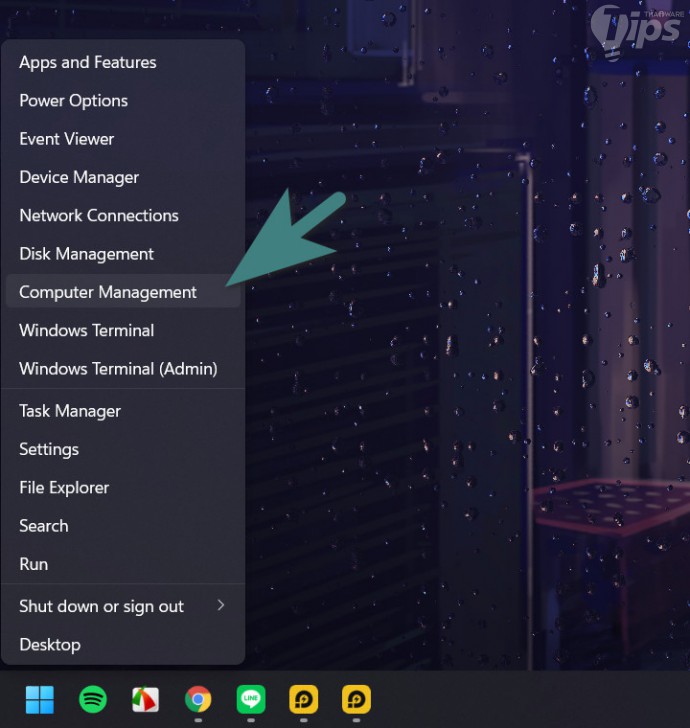Image resolution: width=690 pixels, height=728 pixels.
Task: Open Network Connections
Action: tap(123, 215)
